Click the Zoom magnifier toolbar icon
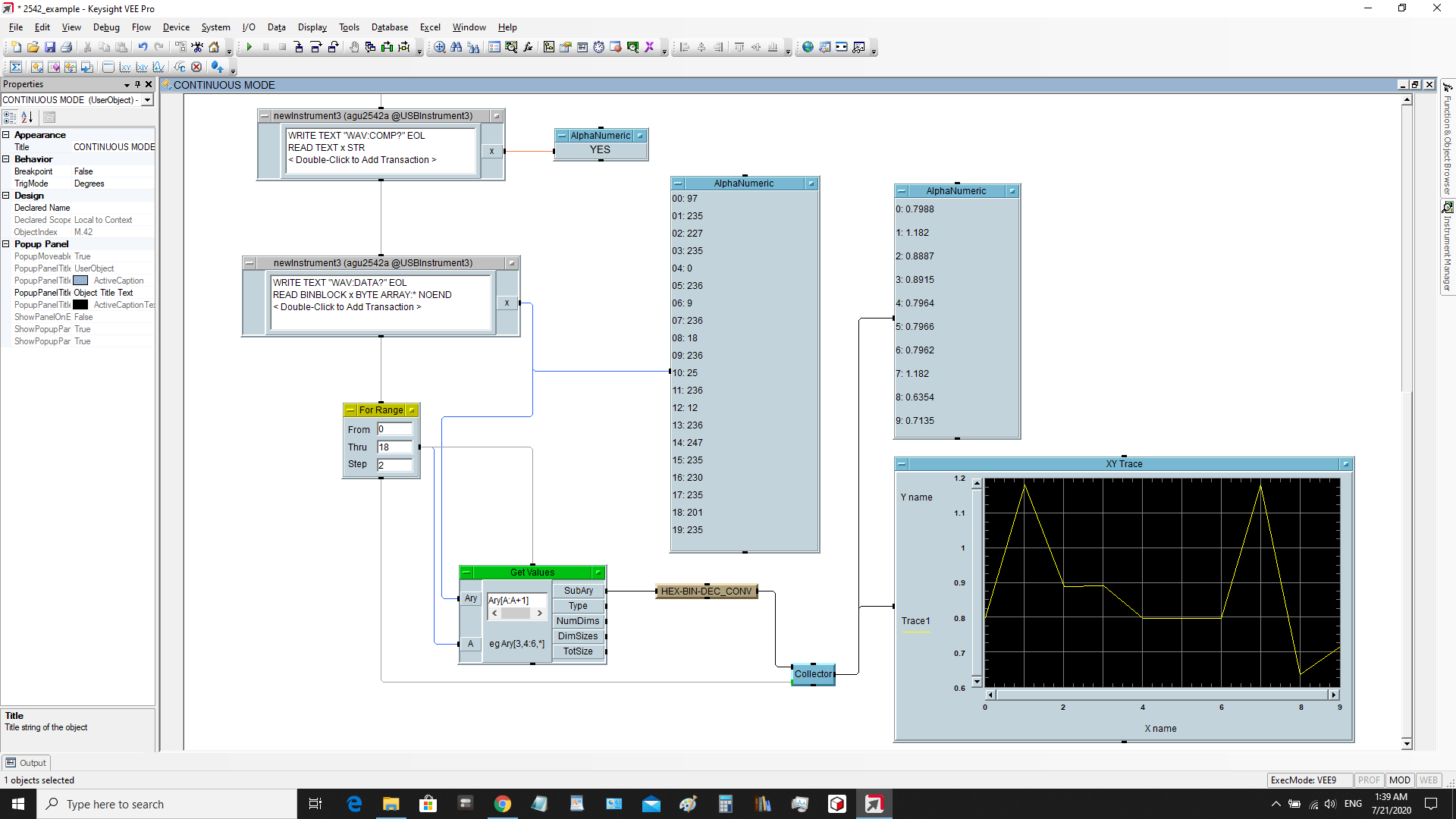This screenshot has height=819, width=1456. 439,47
